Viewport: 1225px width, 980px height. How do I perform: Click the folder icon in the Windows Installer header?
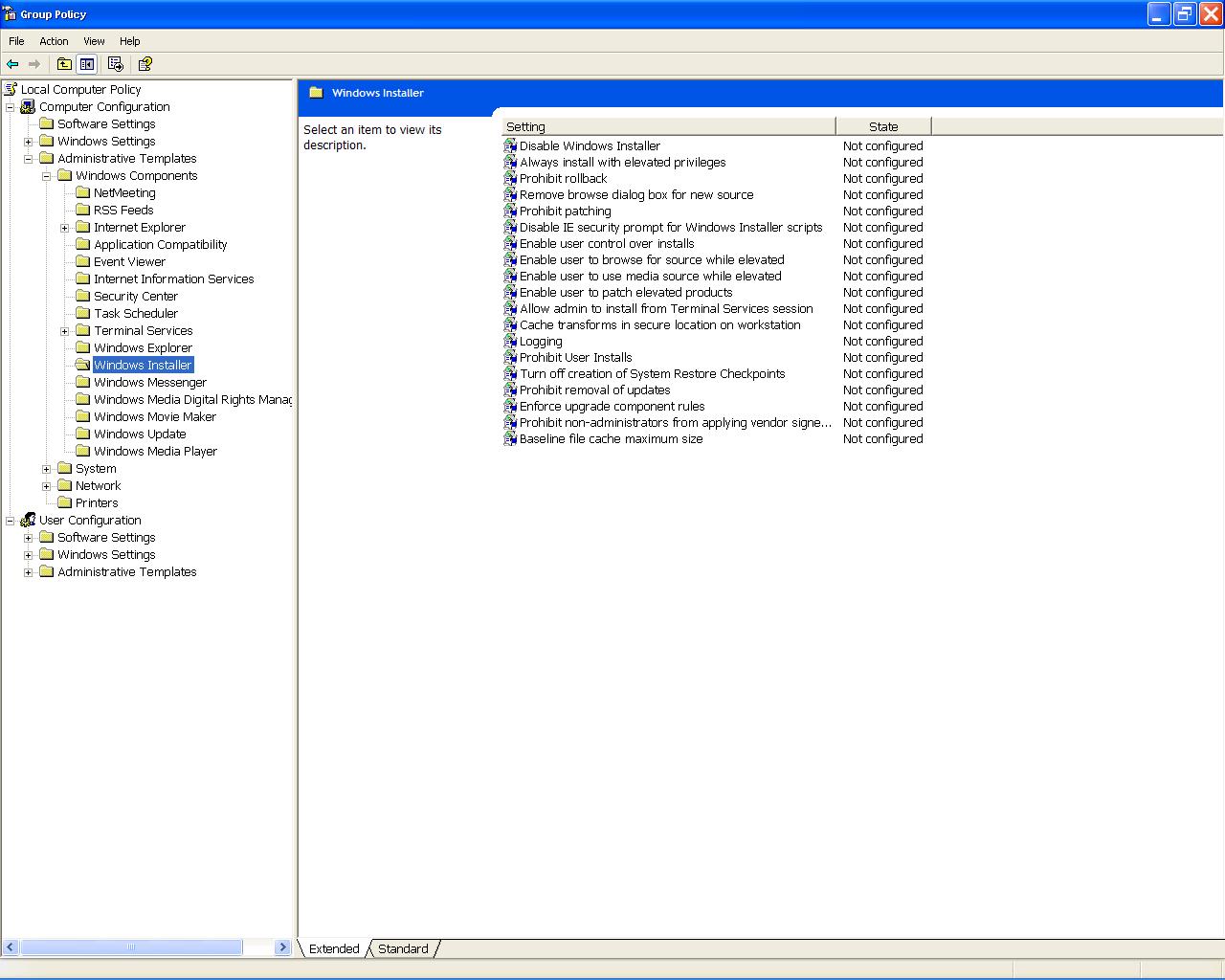click(316, 93)
